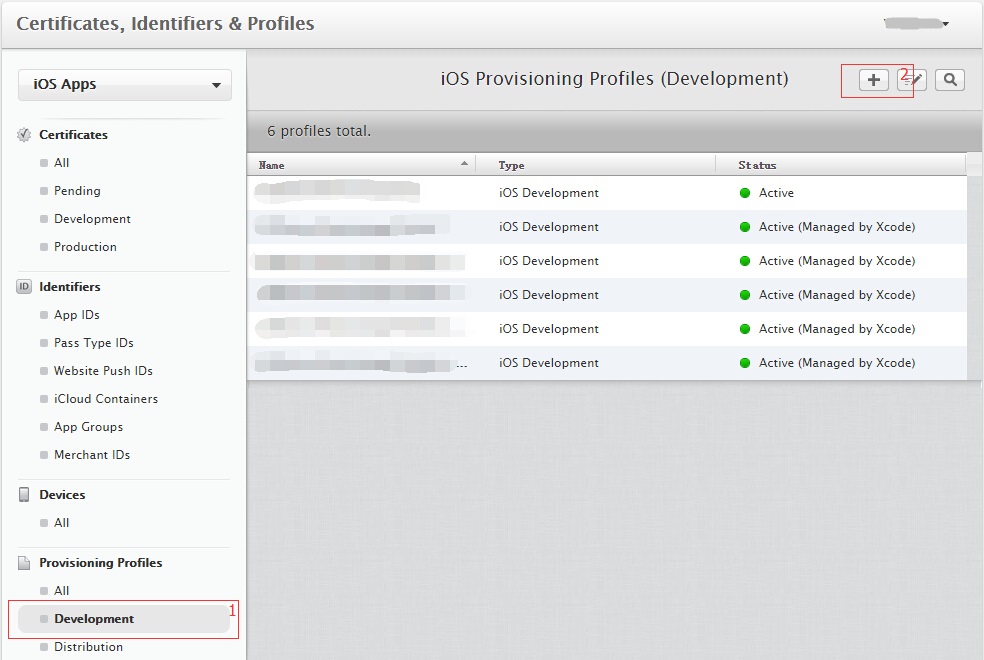Go to App IDs
984x660 pixels.
[x=77, y=315]
